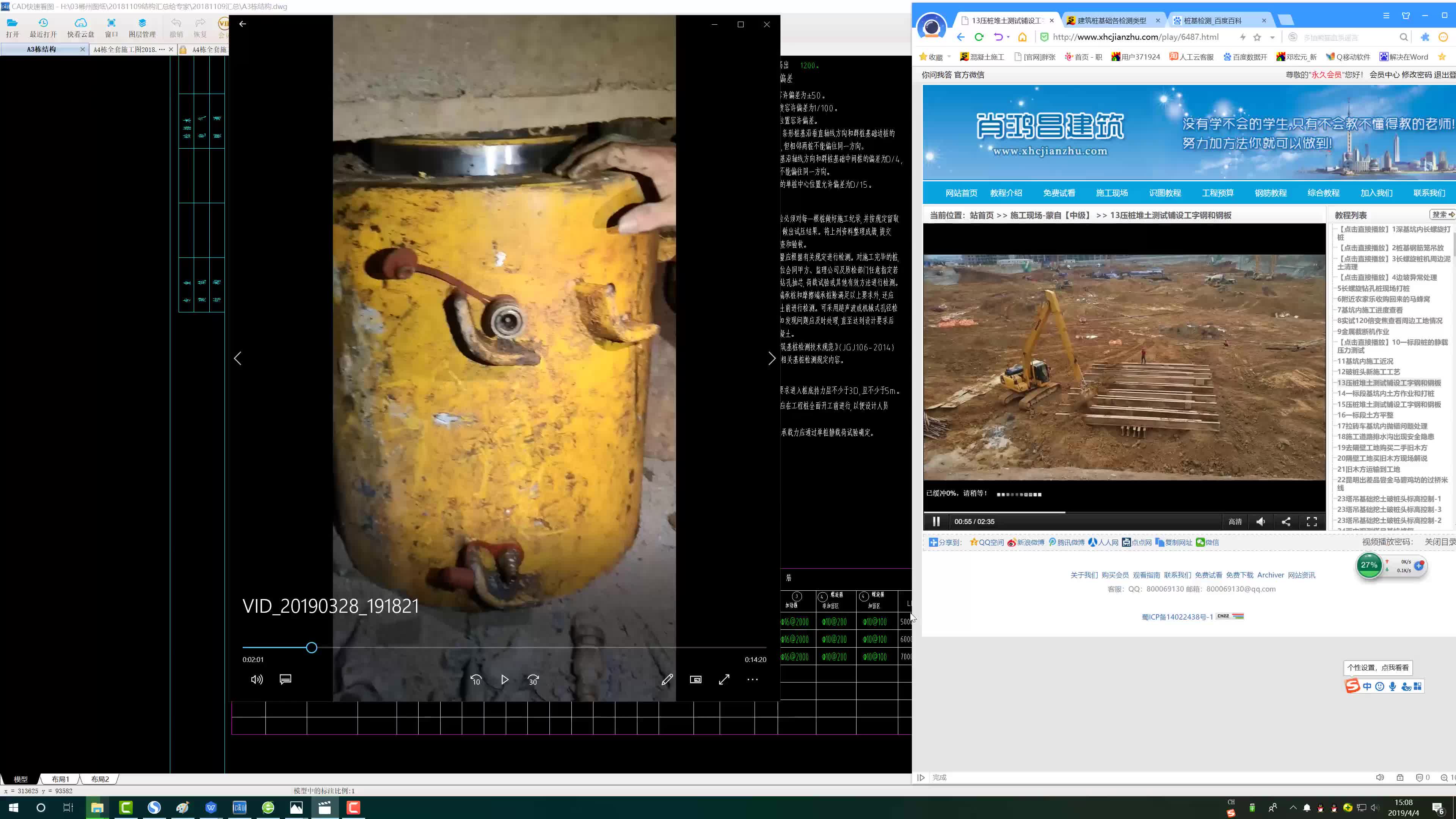Show hidden system tray icons chevron
Screen dimensions: 1456x819
tap(1293, 808)
